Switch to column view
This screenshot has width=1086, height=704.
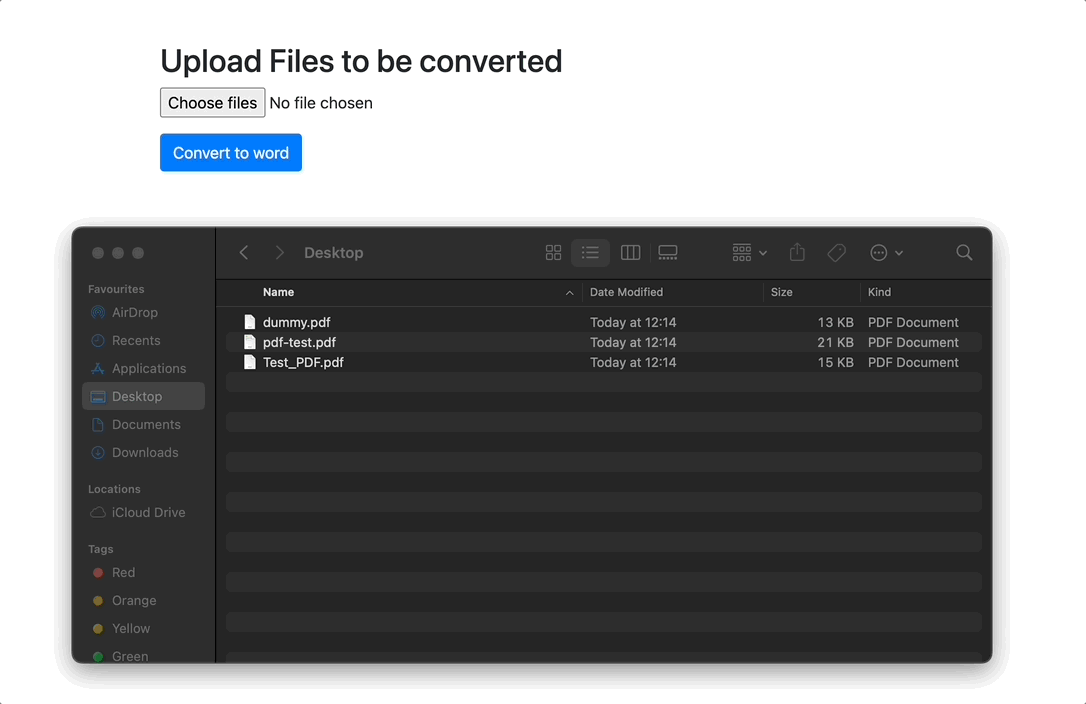[x=630, y=253]
